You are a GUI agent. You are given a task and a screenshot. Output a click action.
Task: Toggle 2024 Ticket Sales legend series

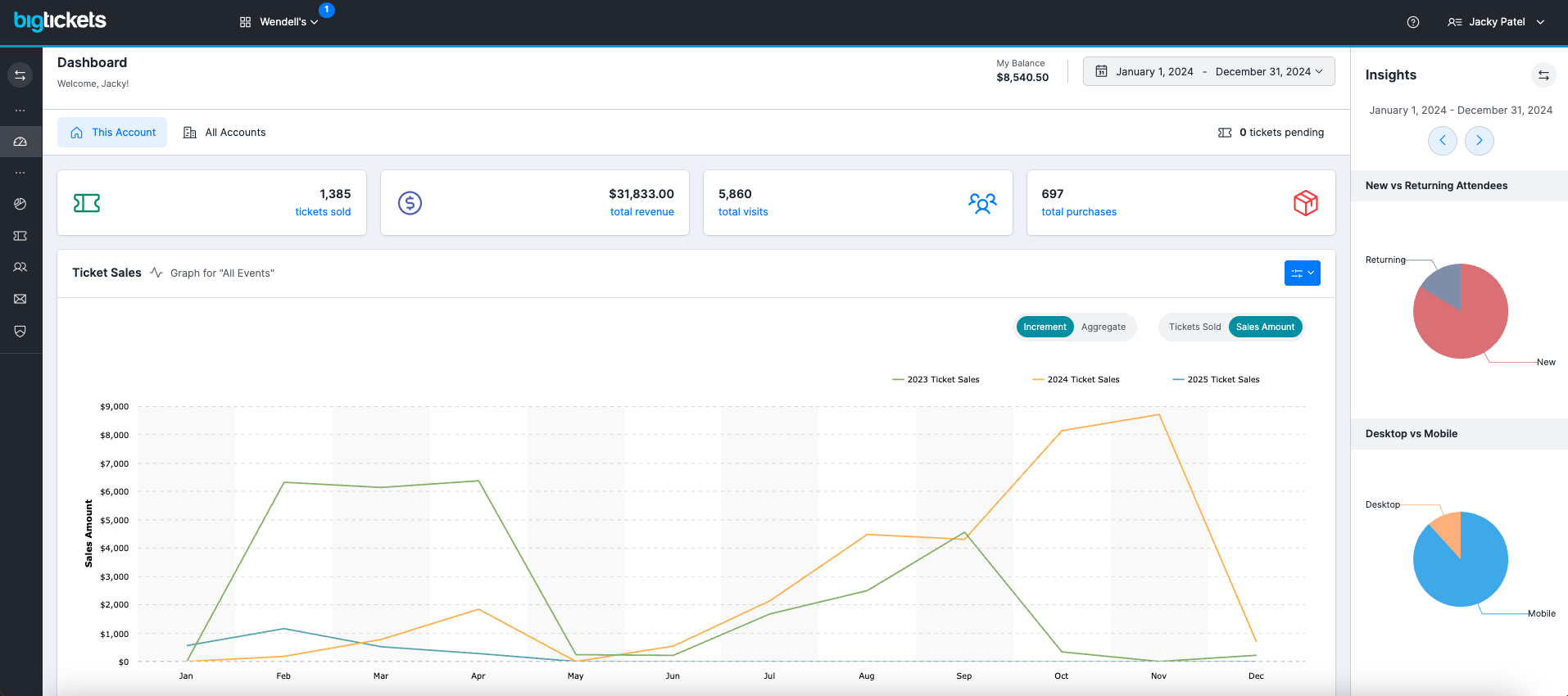tap(1076, 379)
